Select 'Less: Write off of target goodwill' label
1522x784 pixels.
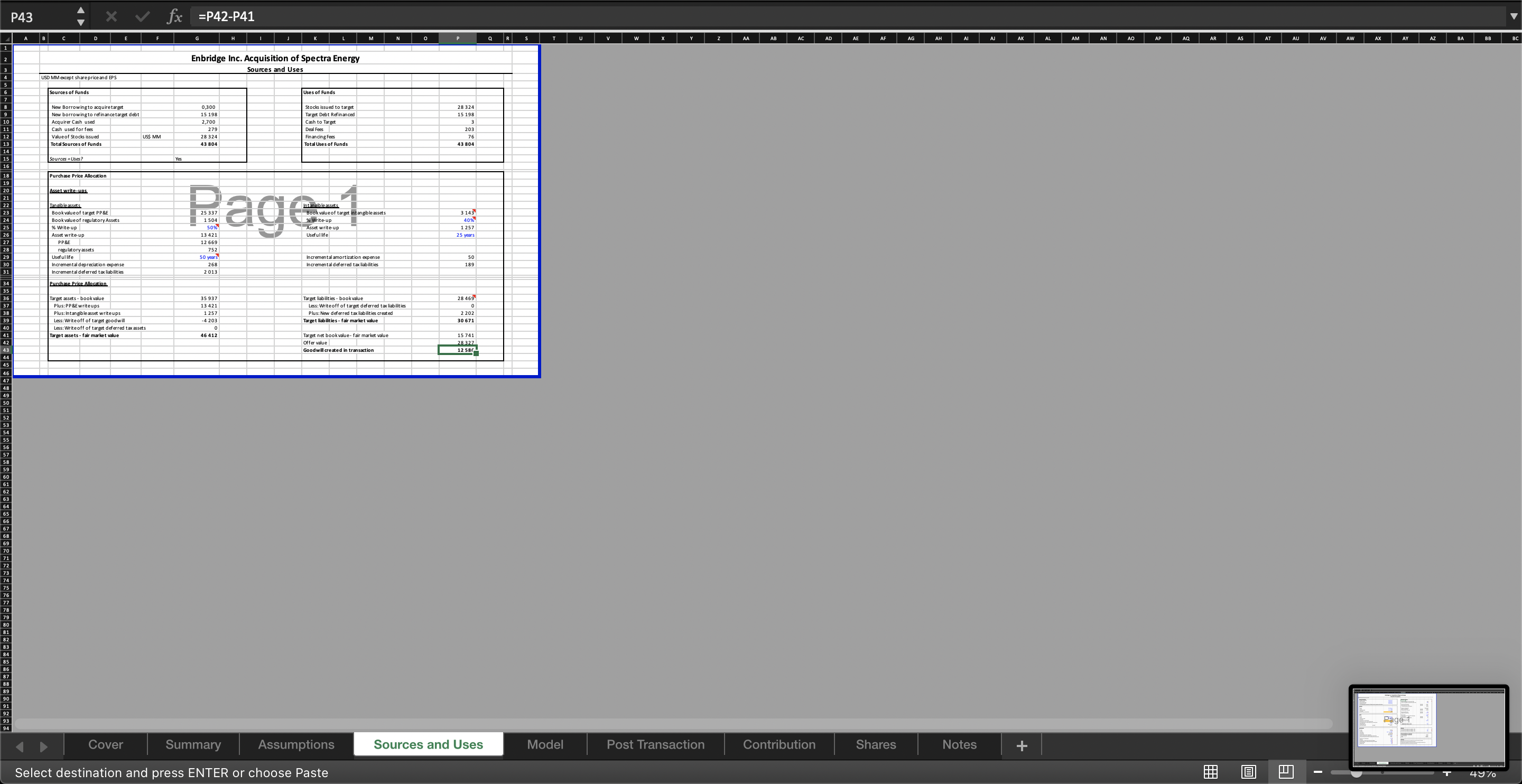point(89,320)
